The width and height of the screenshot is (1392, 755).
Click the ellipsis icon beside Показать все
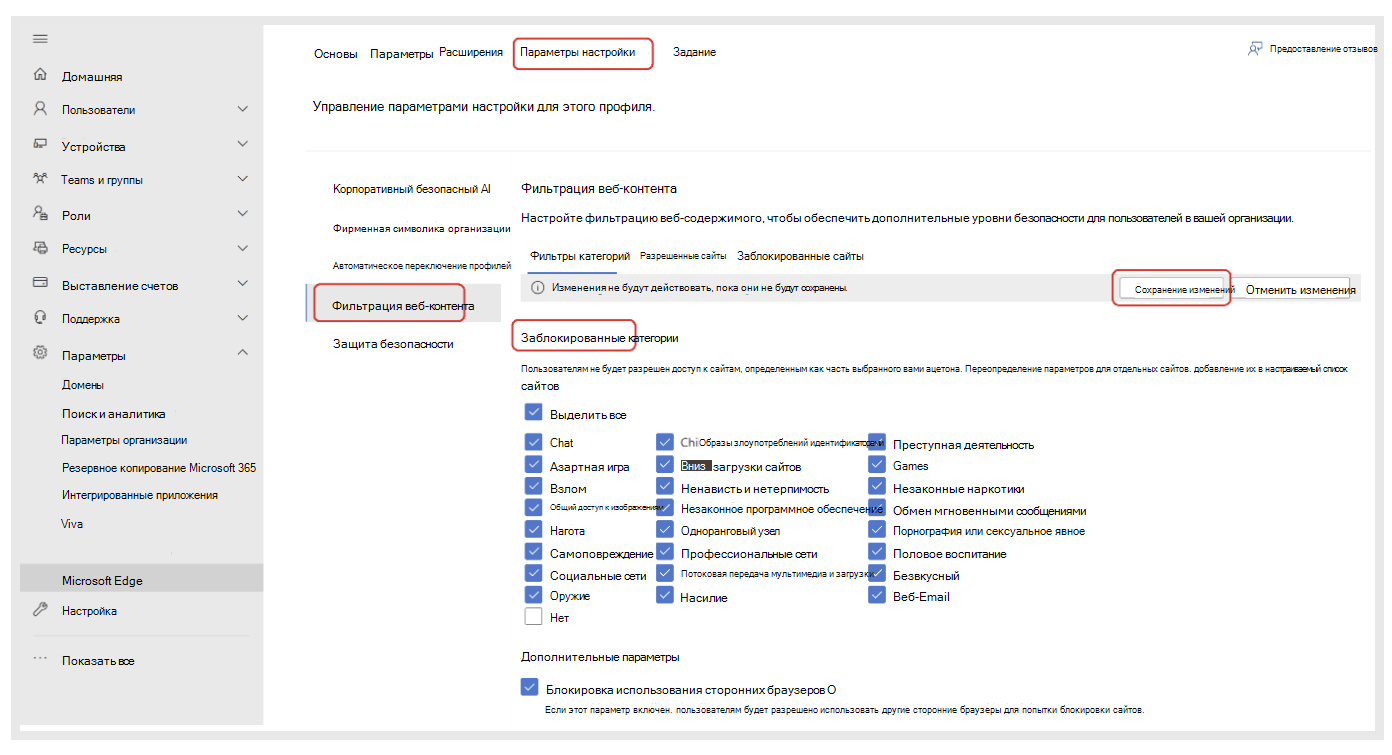40,659
